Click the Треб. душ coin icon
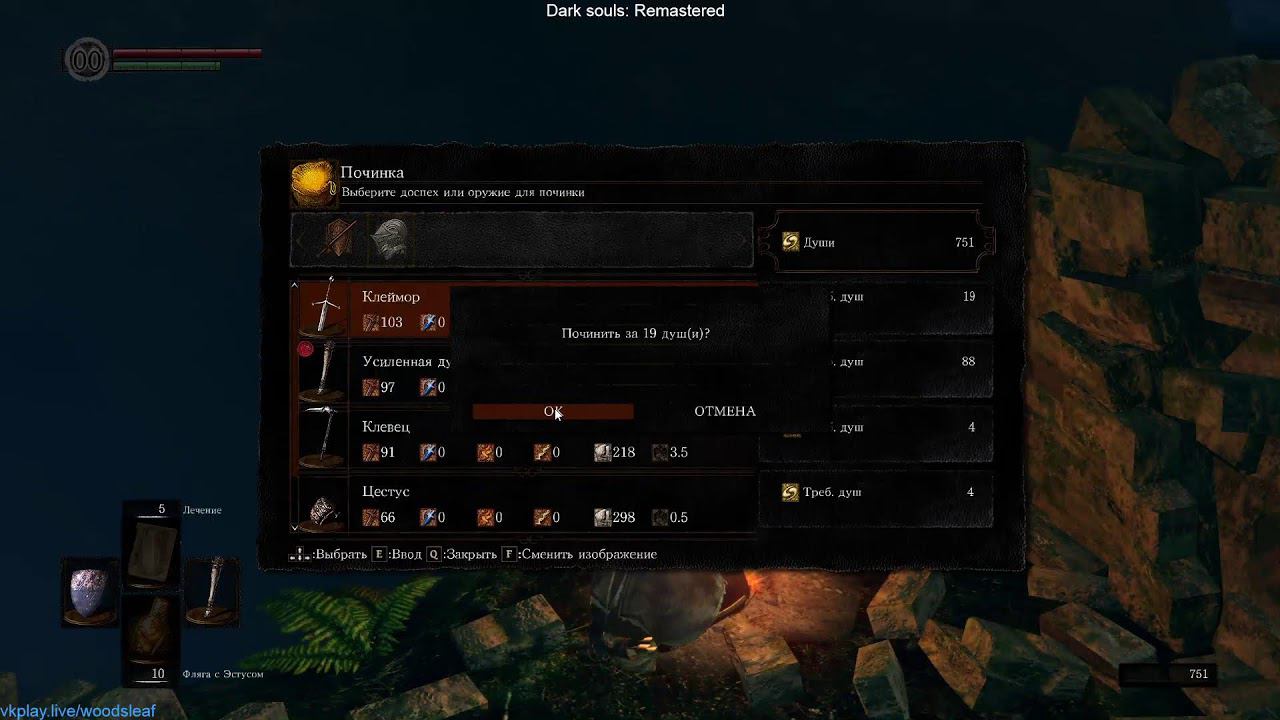 (790, 492)
